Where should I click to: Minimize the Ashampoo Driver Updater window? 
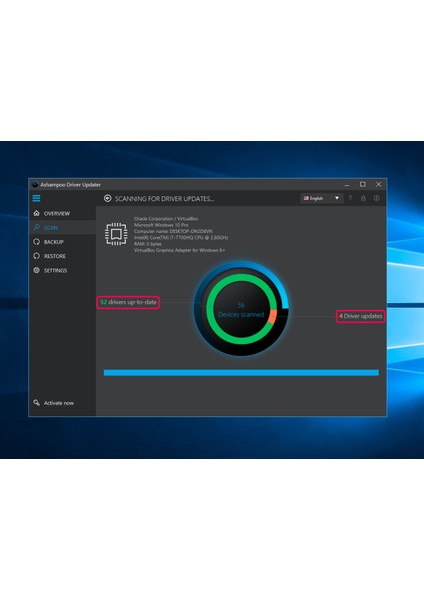point(347,184)
